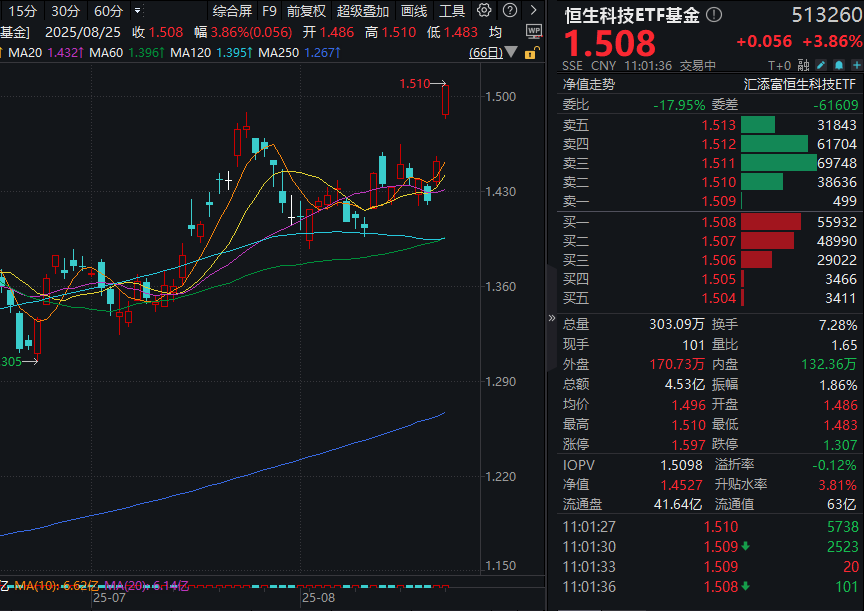Open help via the question mark icon

click(x=511, y=11)
